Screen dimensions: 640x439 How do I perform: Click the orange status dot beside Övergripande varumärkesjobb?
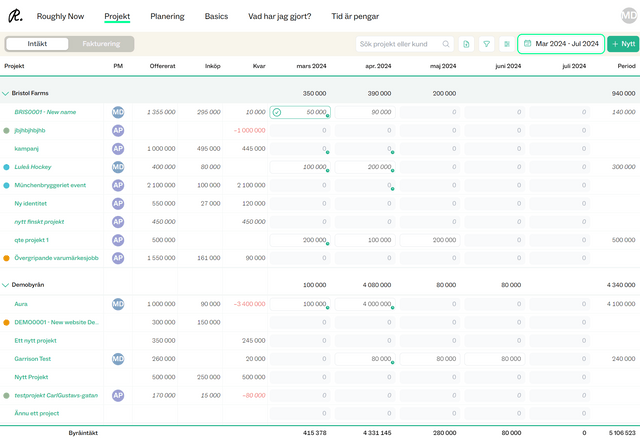pyautogui.click(x=6, y=258)
